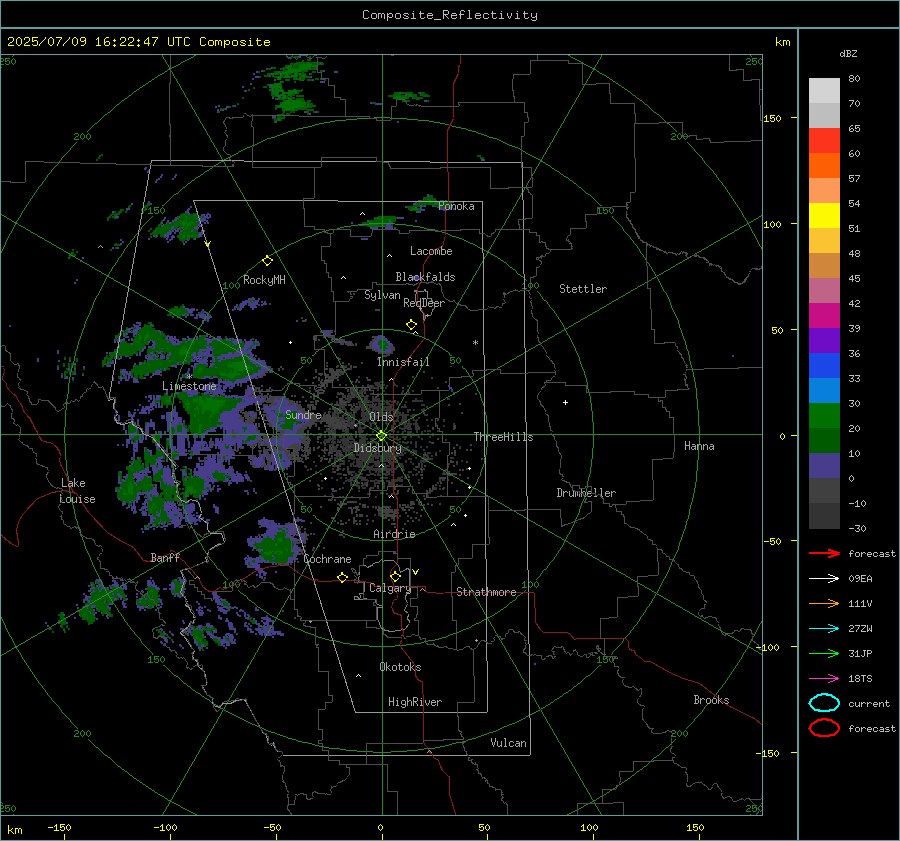Click the 2025/07/09 16:22:47 UTC timestamp
Screen dimensions: 900x841
point(139,42)
